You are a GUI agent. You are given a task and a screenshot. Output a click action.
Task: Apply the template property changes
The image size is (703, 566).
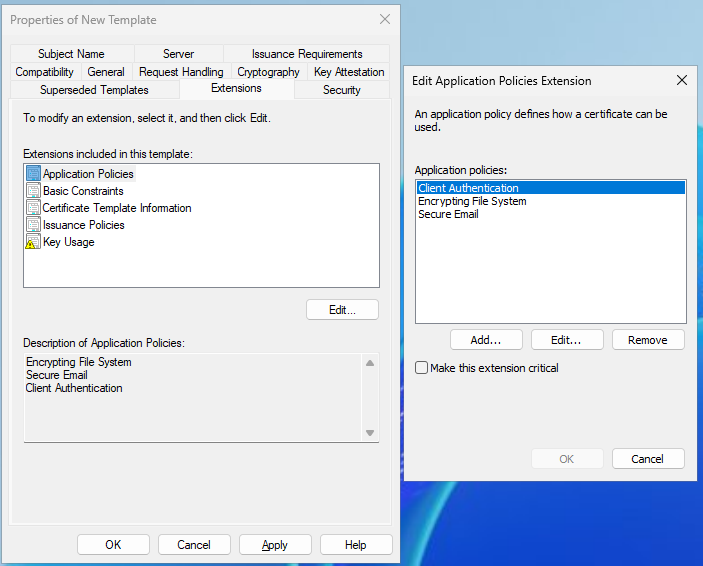275,545
